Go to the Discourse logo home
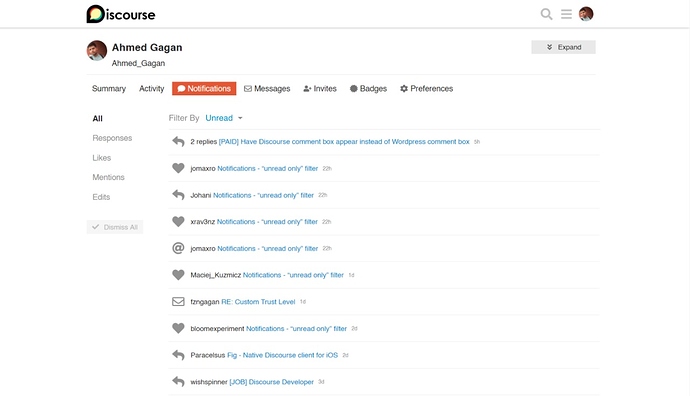 click(121, 14)
